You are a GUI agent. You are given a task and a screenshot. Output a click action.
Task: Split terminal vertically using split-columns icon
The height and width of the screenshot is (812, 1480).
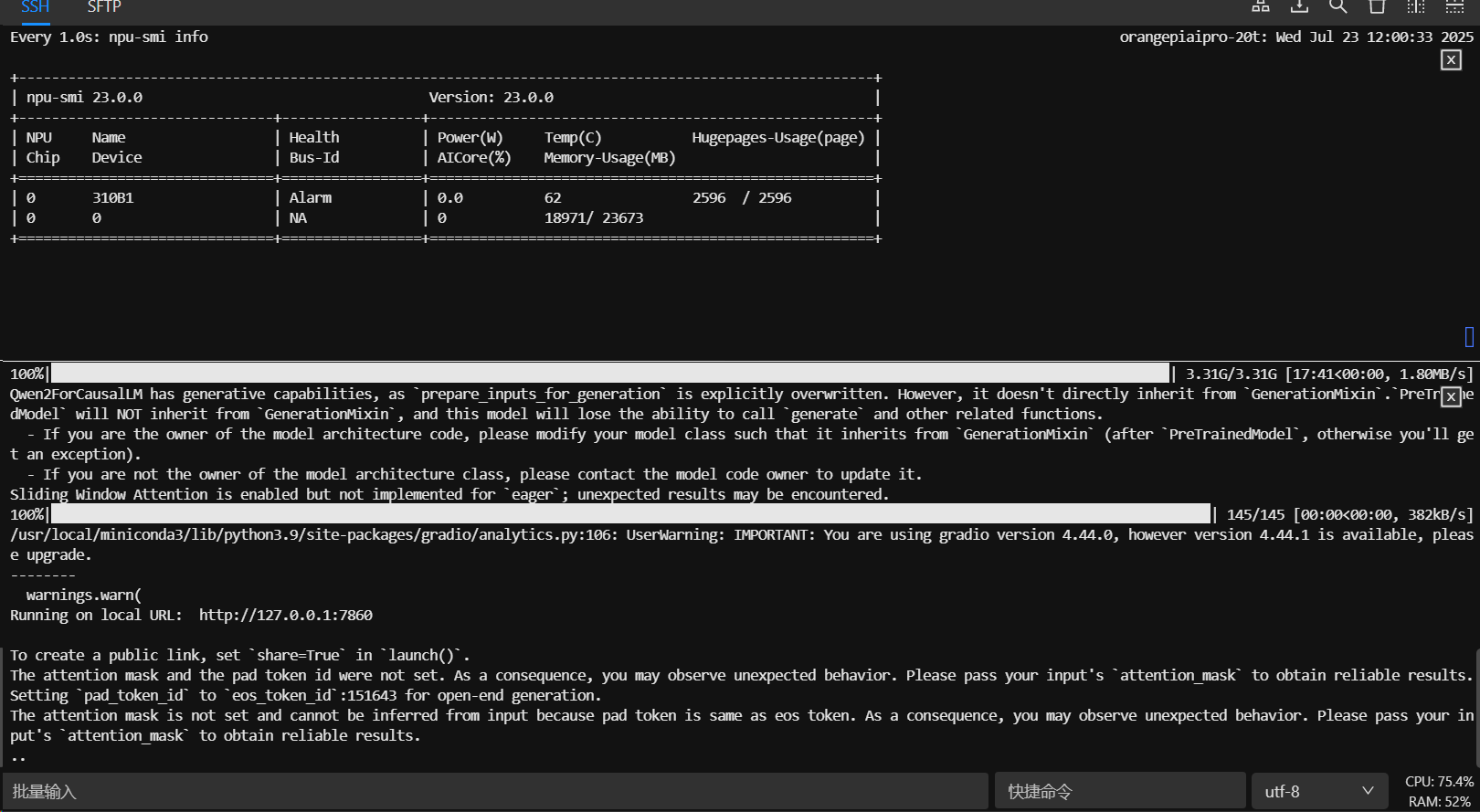(1416, 6)
